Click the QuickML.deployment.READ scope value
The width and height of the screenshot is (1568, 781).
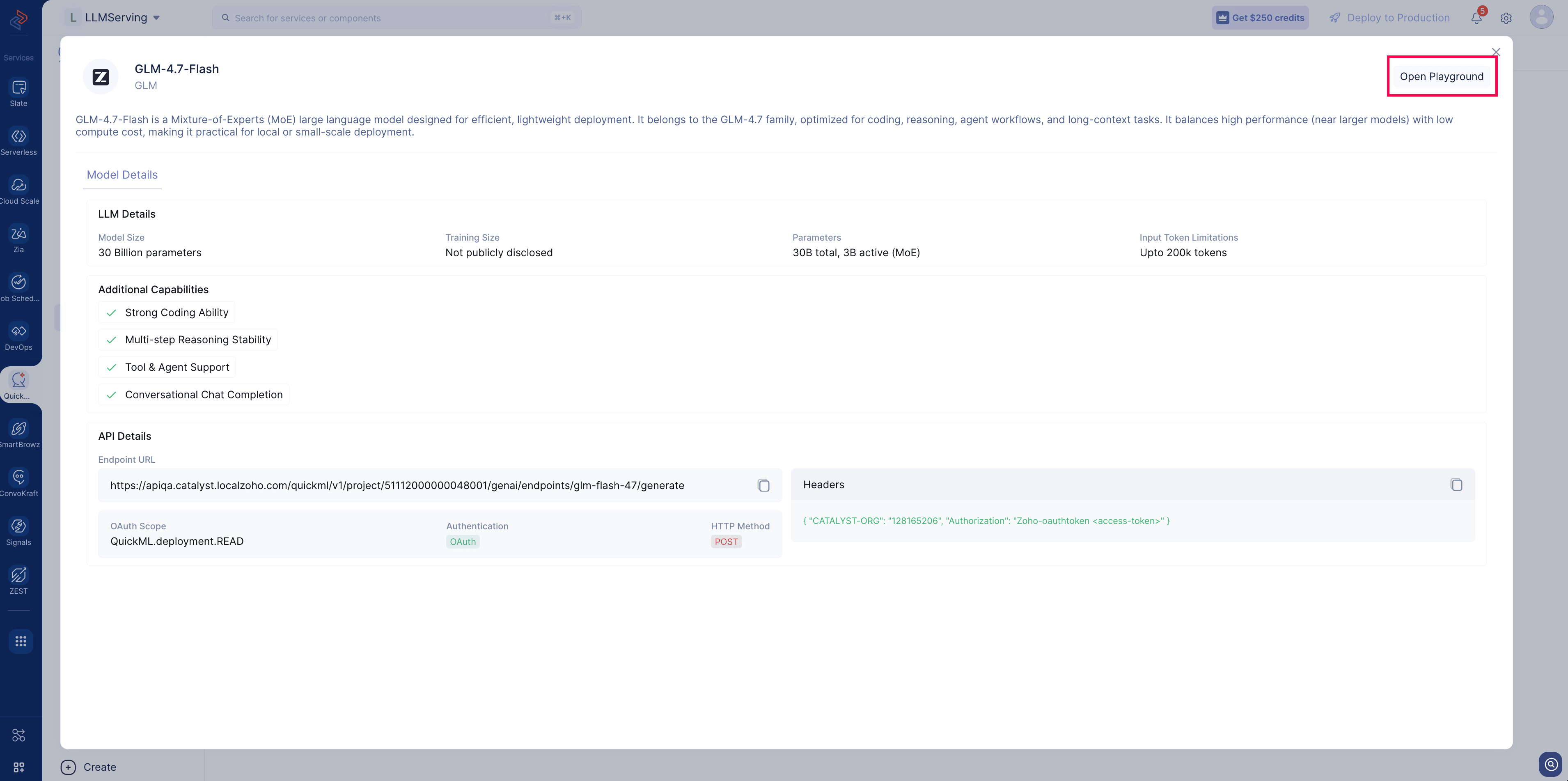point(177,541)
